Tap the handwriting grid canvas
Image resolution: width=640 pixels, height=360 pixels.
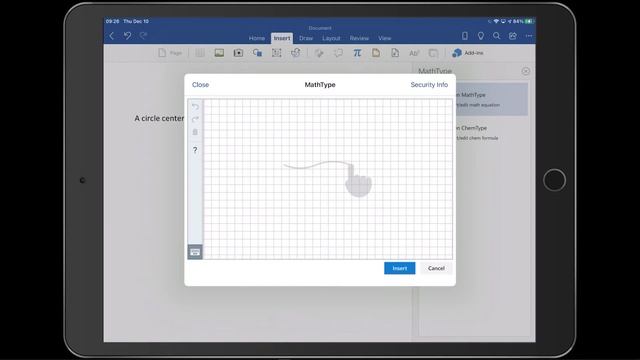tap(328, 179)
